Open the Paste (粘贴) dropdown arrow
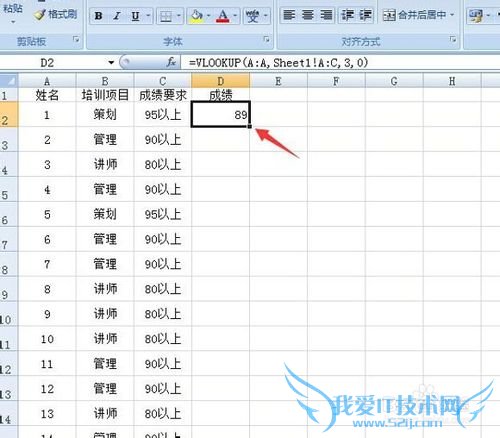Screen dimensions: 500x438 click(x=13, y=22)
